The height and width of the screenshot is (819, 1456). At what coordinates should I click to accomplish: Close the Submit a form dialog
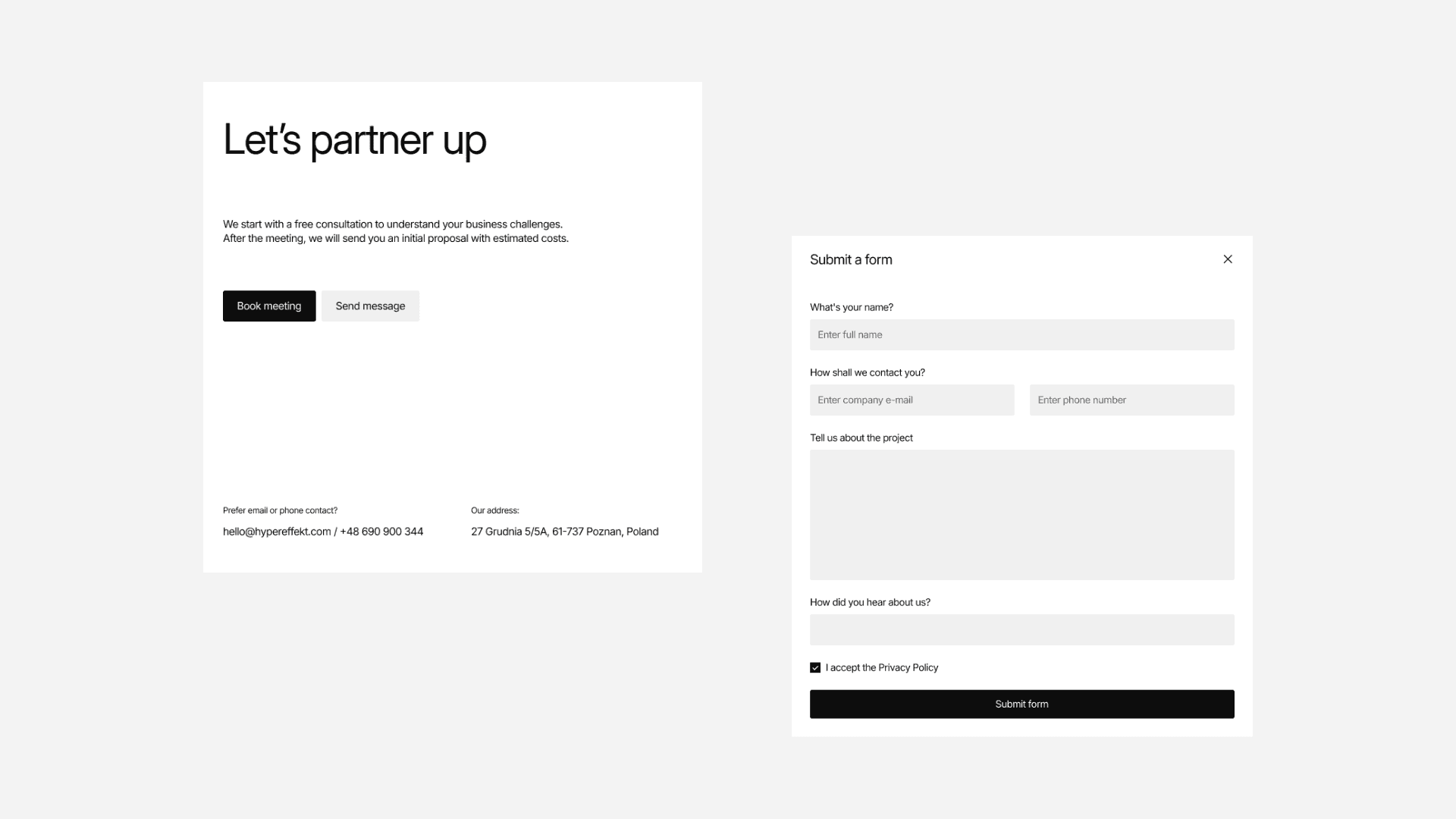1227,259
